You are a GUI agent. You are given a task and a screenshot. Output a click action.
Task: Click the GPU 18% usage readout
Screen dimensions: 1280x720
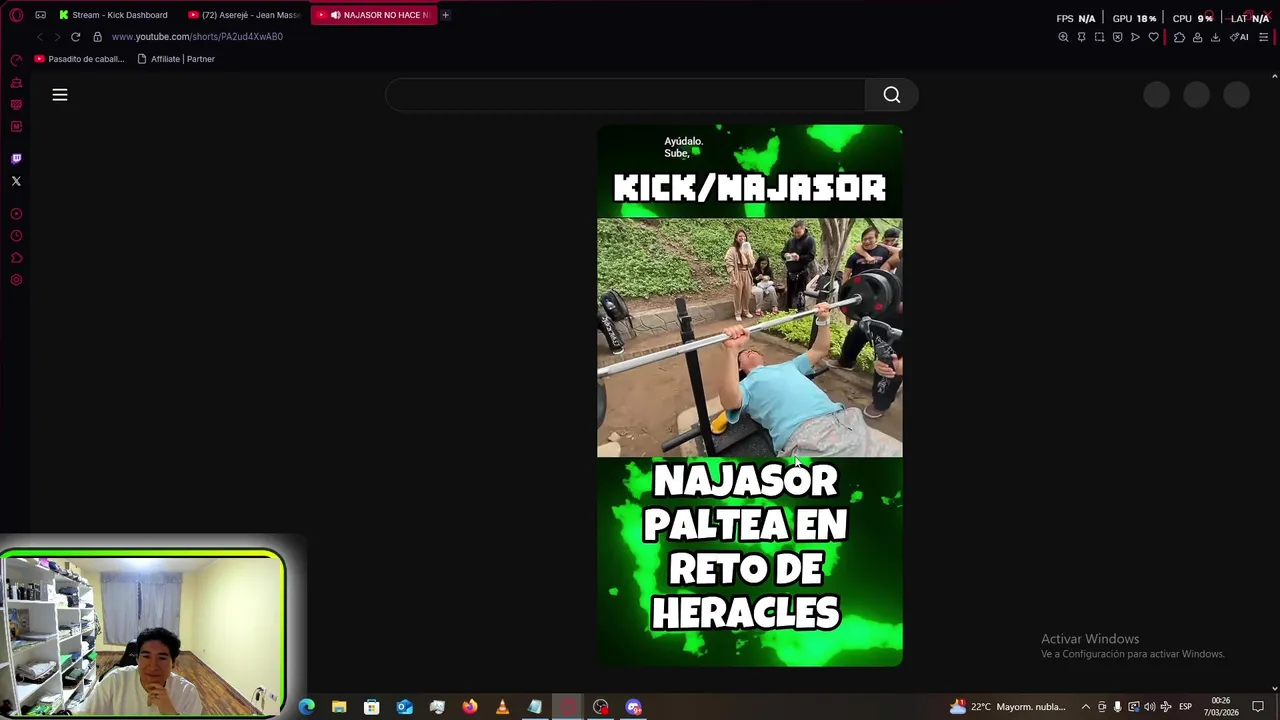click(1134, 18)
